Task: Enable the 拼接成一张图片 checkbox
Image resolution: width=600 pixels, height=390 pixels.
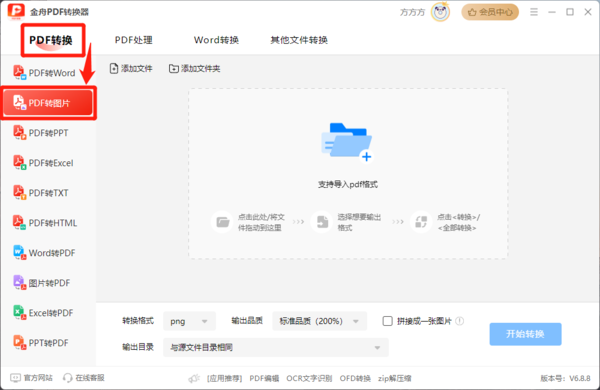Action: (388, 321)
